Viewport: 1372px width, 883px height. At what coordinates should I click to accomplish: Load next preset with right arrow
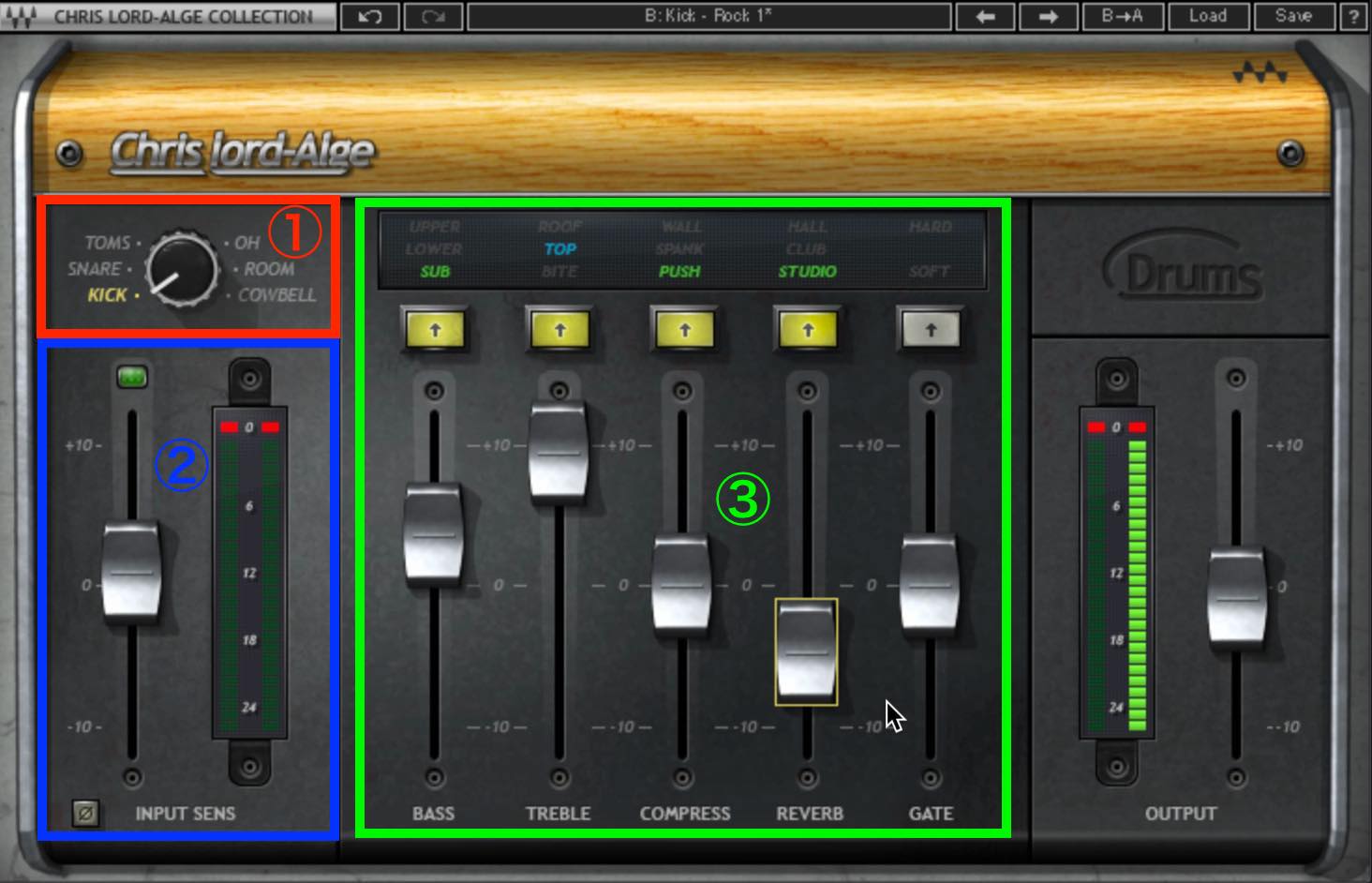(x=1048, y=17)
